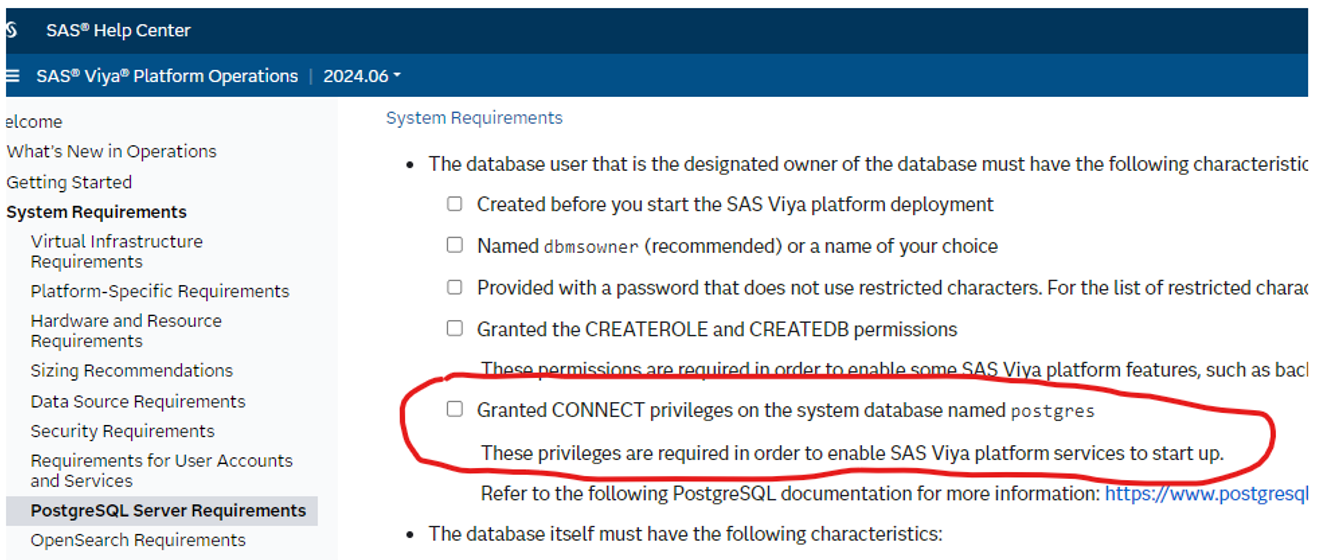The height and width of the screenshot is (560, 1326).
Task: Open Sizing Recommendations page
Action: click(x=131, y=371)
